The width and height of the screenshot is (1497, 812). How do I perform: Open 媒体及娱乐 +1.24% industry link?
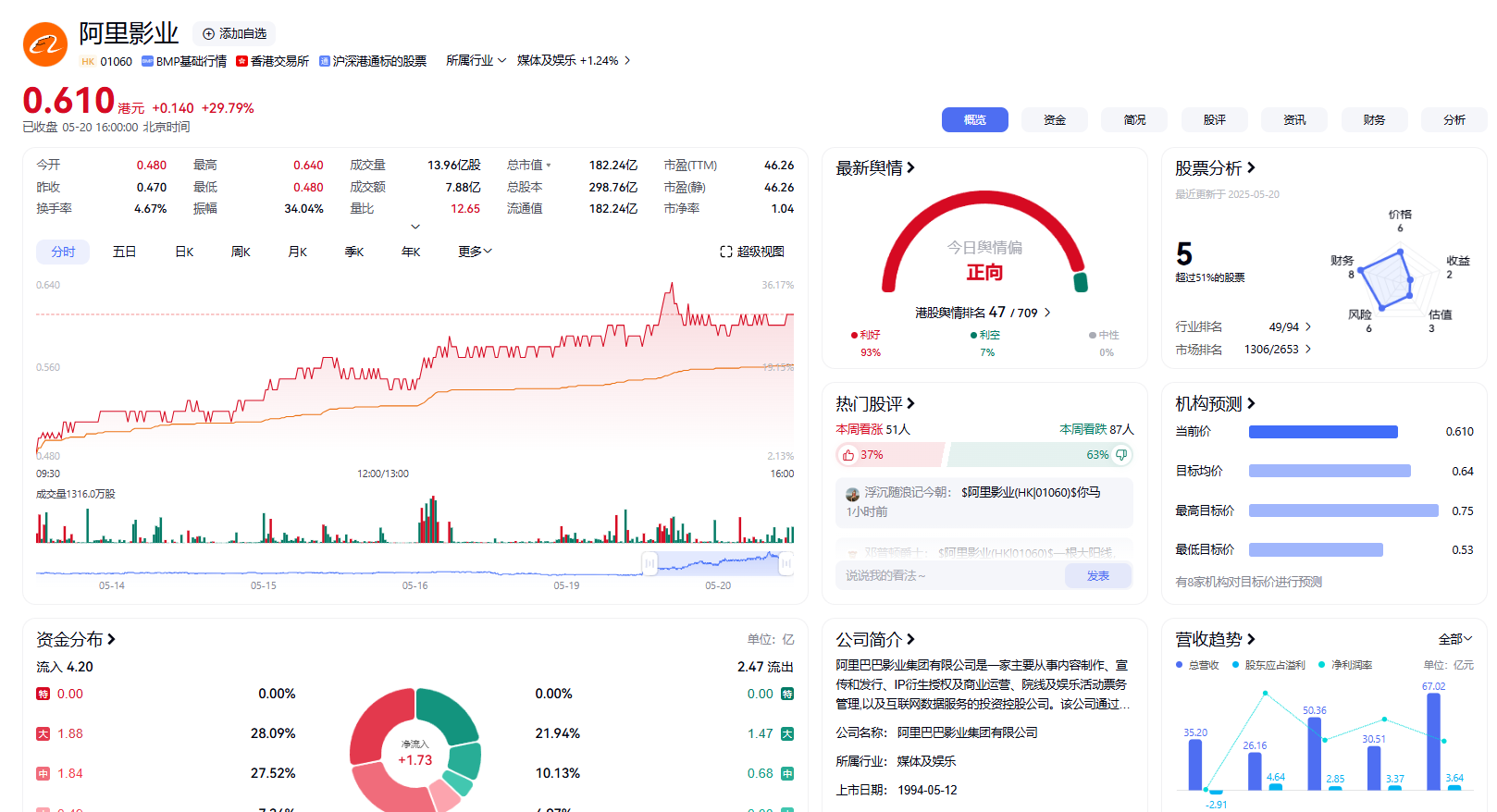point(574,60)
